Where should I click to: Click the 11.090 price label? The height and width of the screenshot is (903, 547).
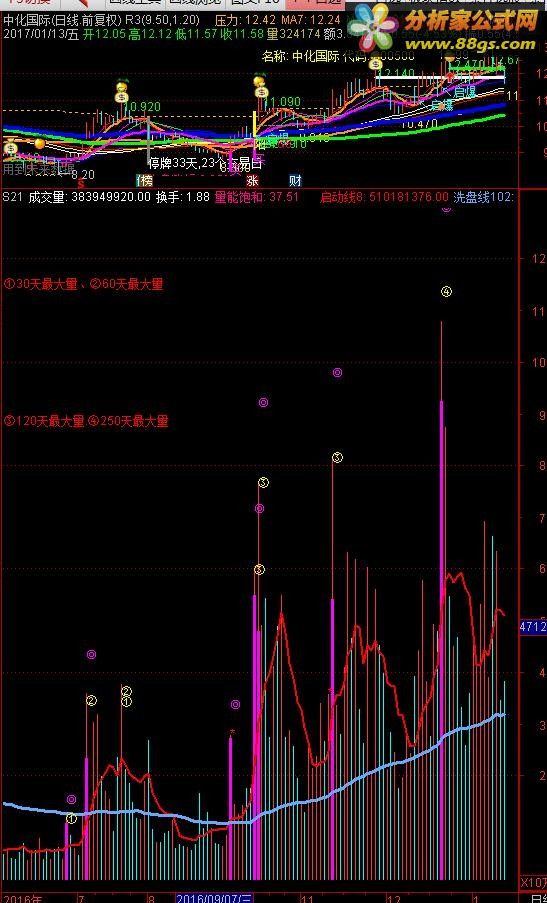(282, 102)
